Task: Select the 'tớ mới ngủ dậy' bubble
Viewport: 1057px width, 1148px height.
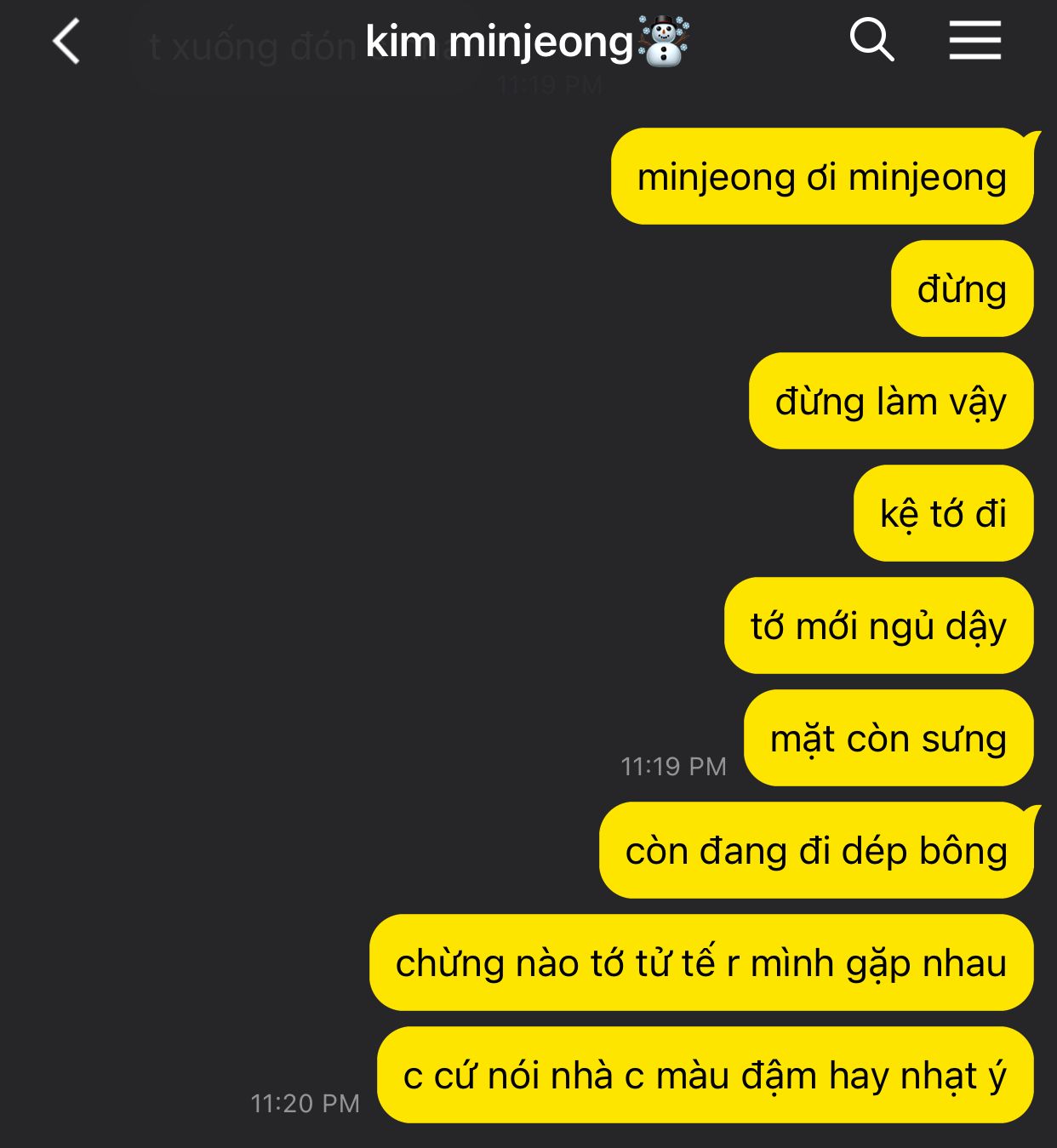Action: tap(879, 625)
